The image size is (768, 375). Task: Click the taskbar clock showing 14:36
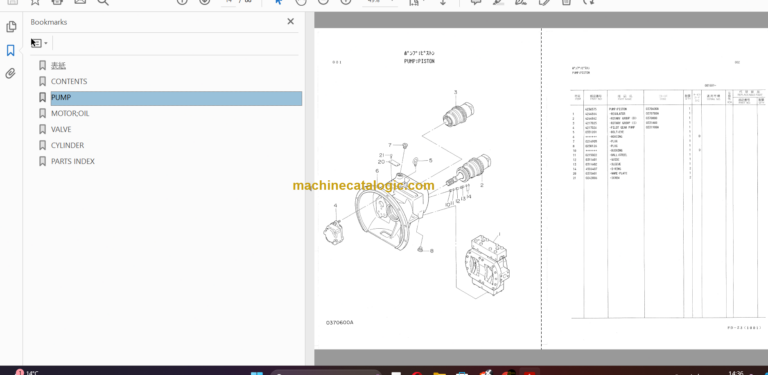pos(736,373)
